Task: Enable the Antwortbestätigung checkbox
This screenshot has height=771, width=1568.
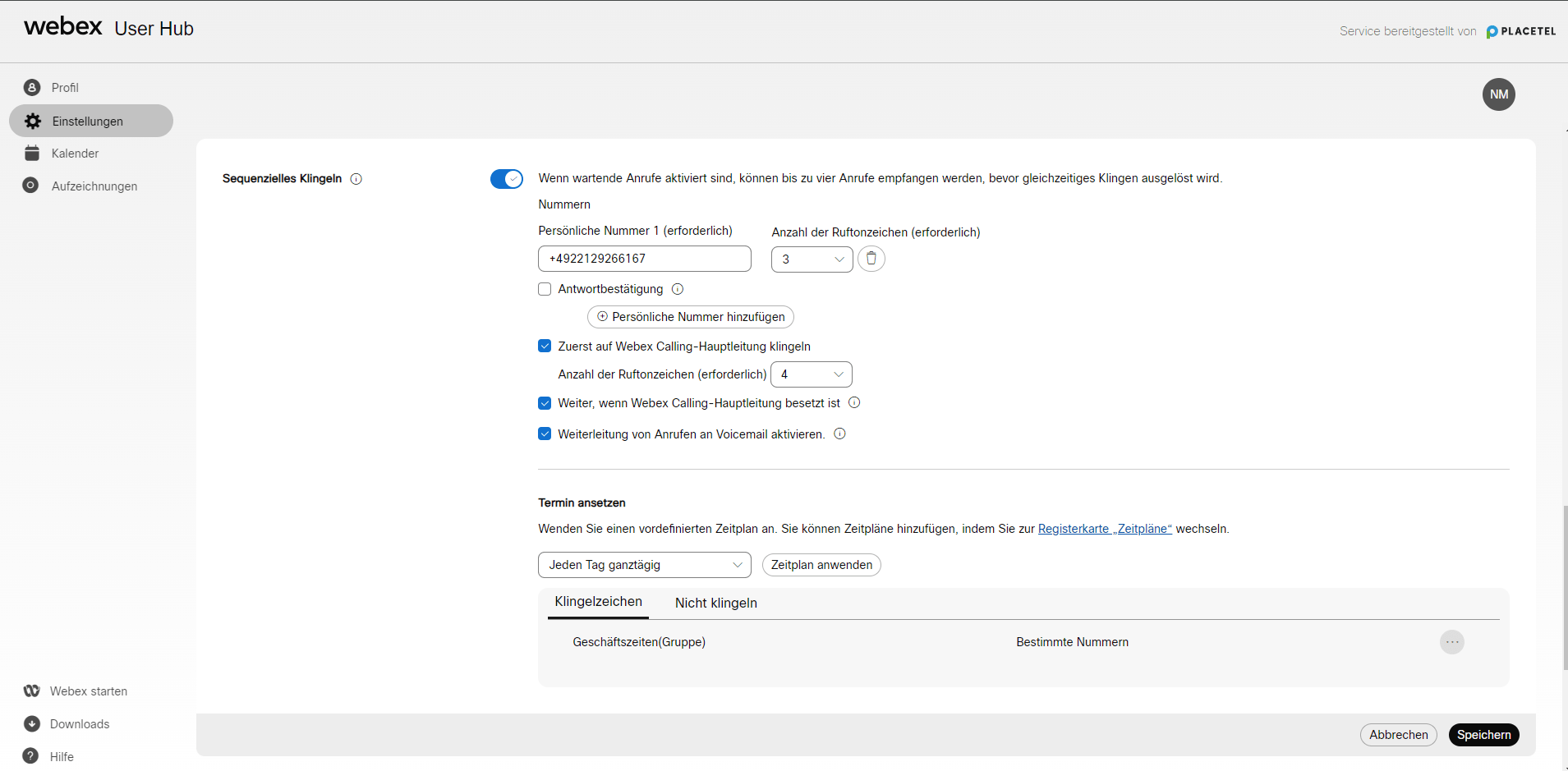Action: coord(545,289)
